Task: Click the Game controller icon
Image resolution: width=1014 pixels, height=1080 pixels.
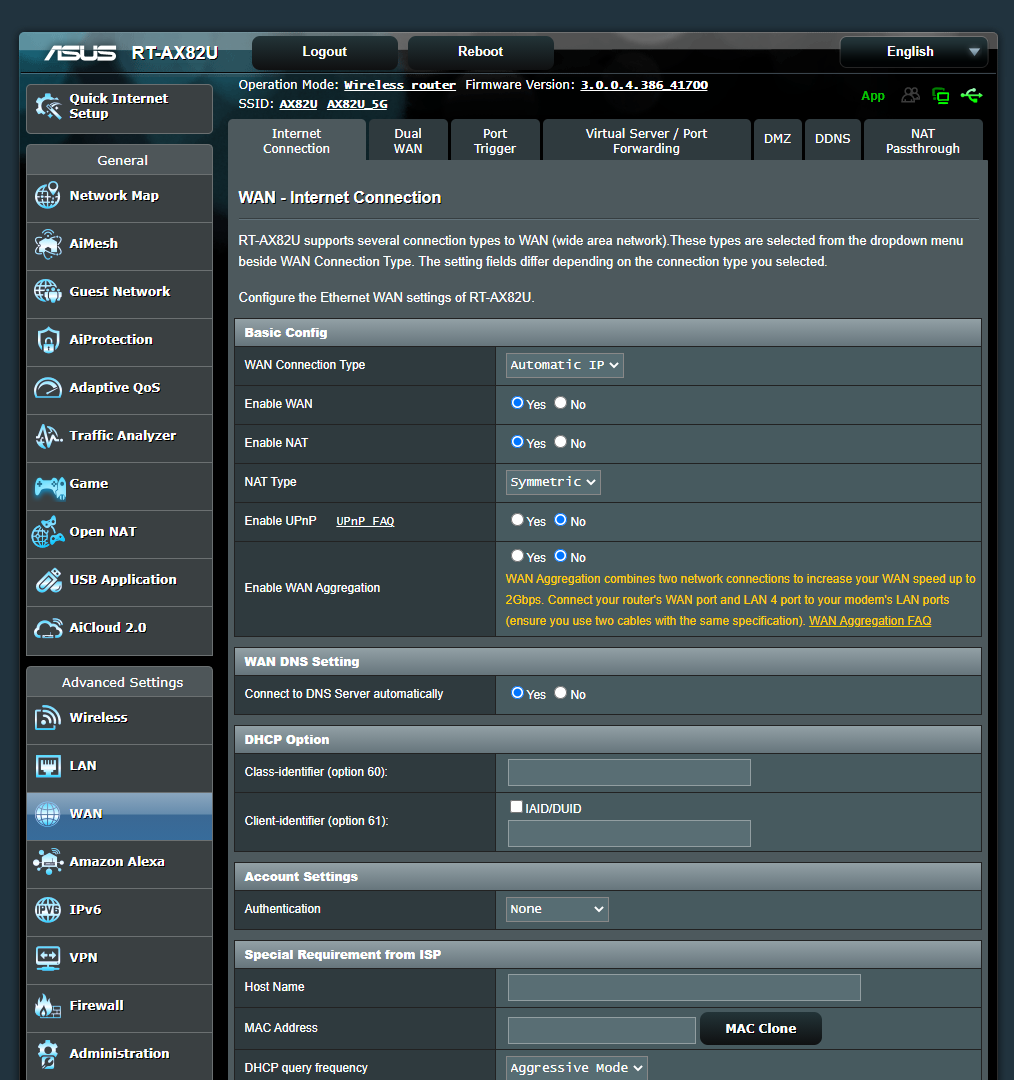Action: point(50,487)
